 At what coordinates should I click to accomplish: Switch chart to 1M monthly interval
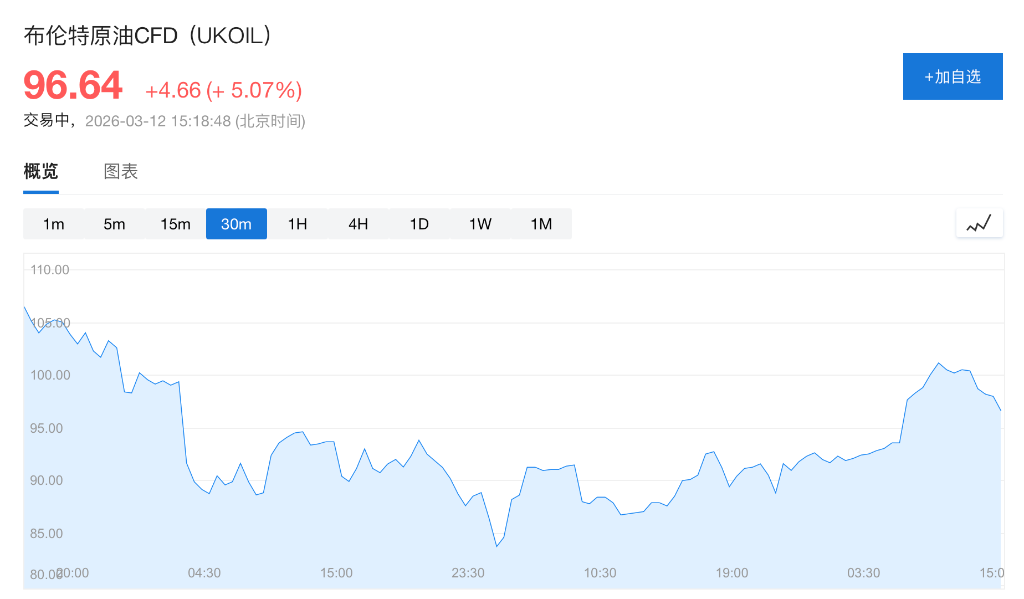[541, 224]
